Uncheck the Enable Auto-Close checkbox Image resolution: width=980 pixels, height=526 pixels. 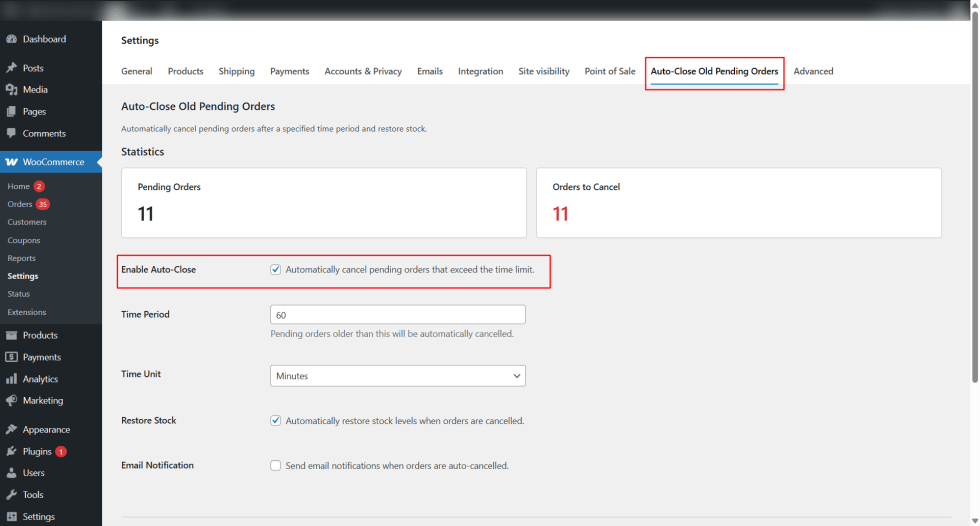[x=276, y=270]
